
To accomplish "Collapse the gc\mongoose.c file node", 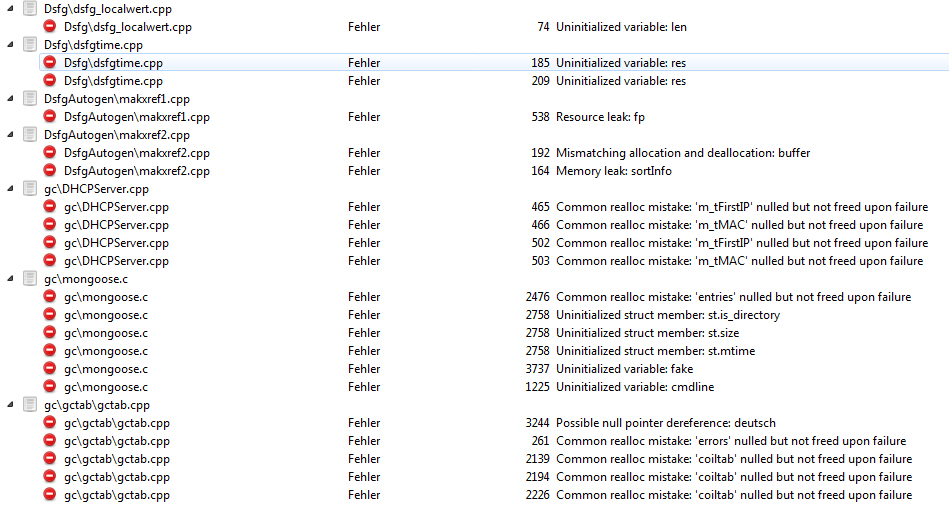I will tap(10, 279).
